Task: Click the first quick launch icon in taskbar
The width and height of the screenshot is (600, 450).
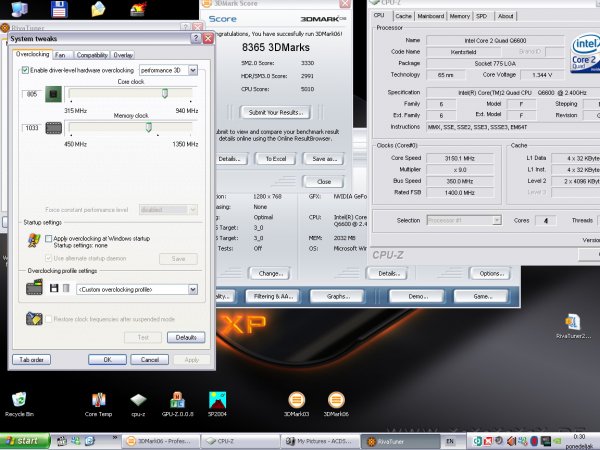Action: tap(62, 441)
